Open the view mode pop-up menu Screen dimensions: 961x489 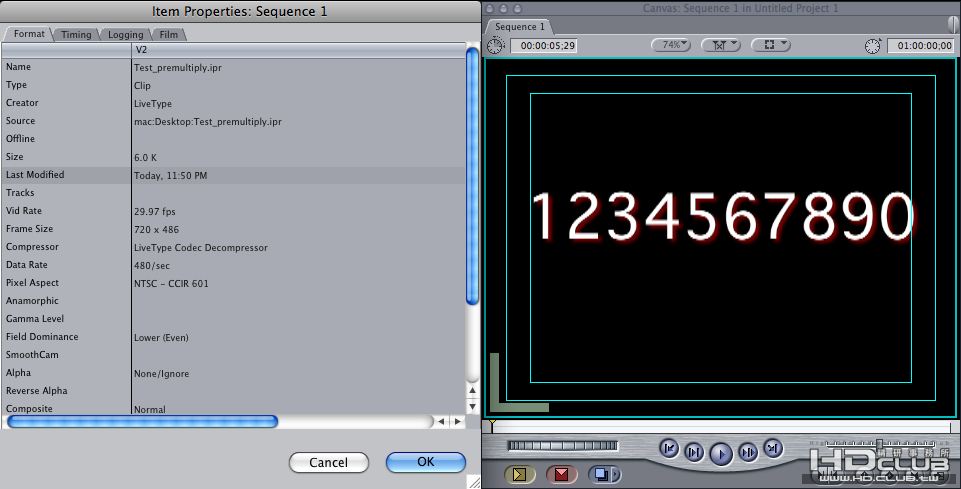pyautogui.click(x=771, y=45)
